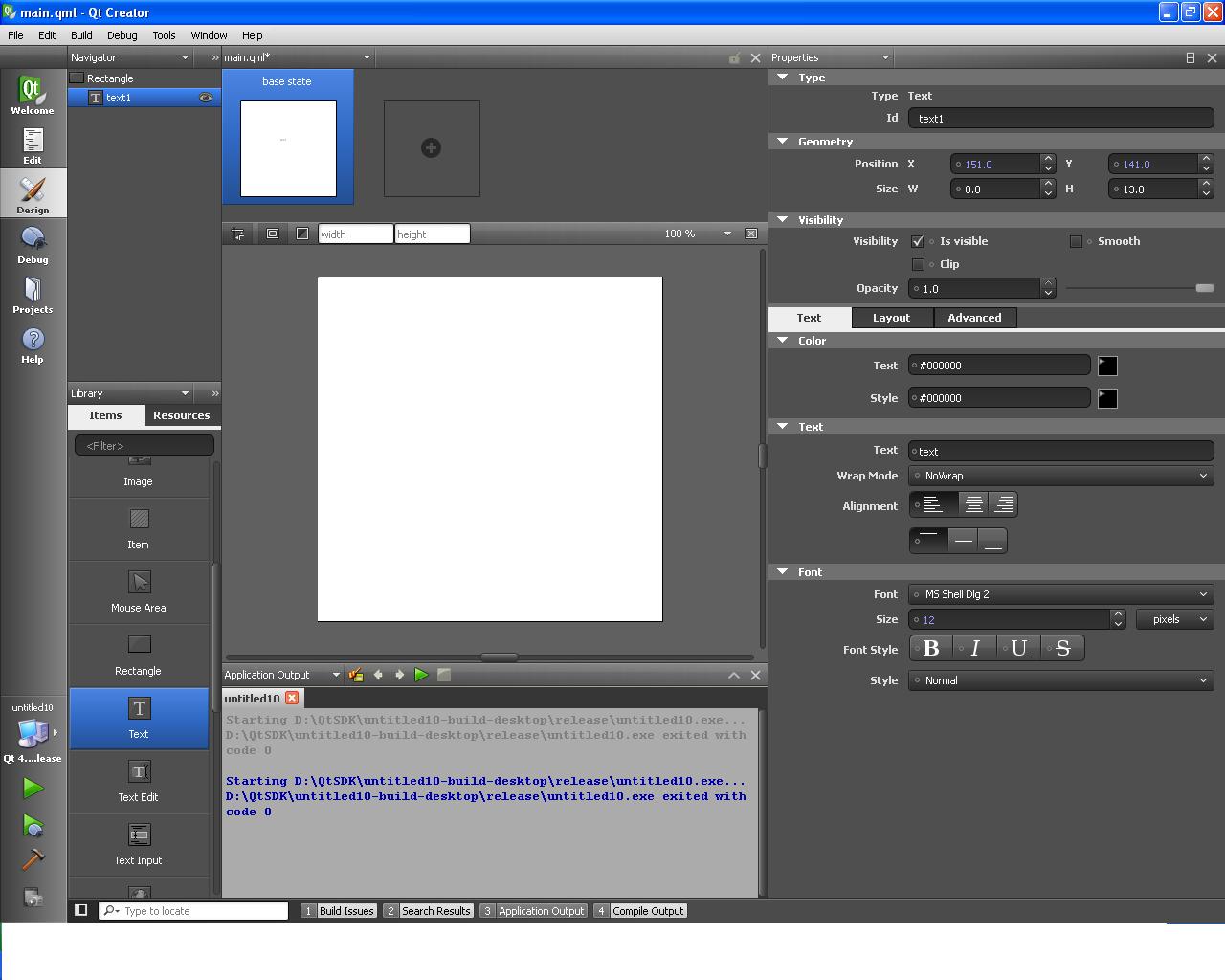Switch to the Resources tab
The height and width of the screenshot is (980, 1225).
[x=181, y=415]
